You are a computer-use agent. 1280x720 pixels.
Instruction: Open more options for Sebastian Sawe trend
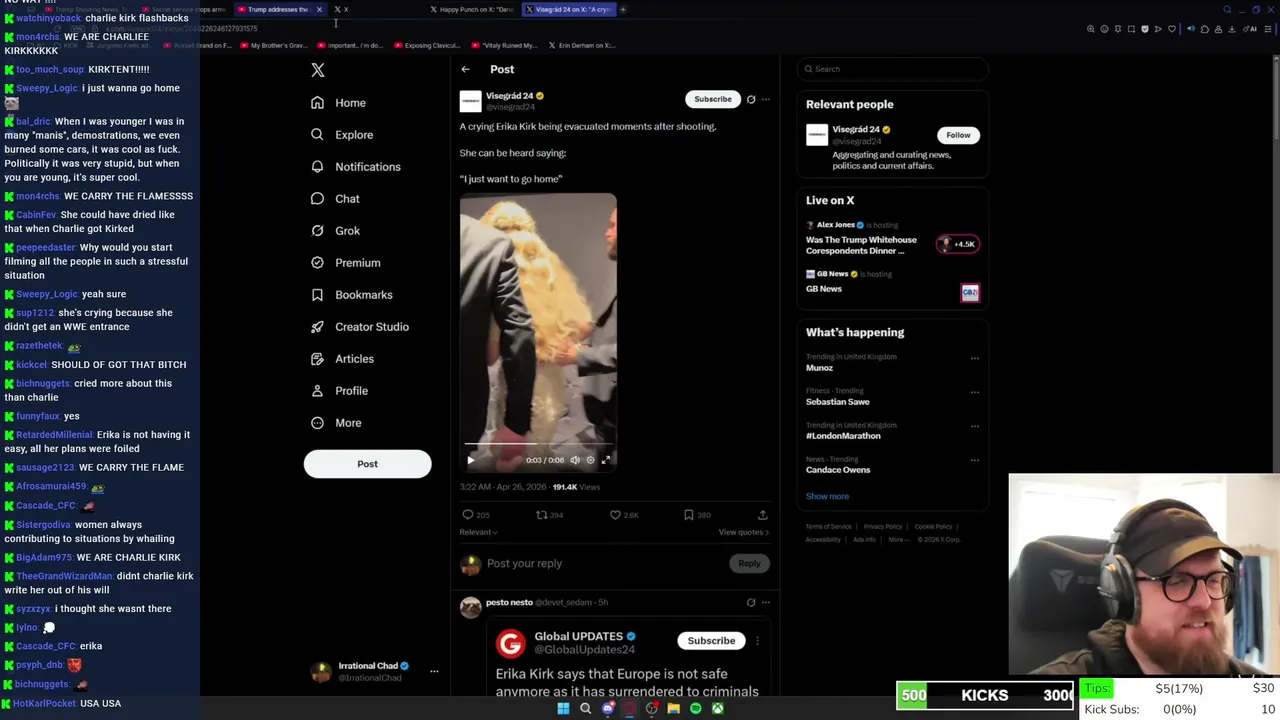click(x=975, y=392)
